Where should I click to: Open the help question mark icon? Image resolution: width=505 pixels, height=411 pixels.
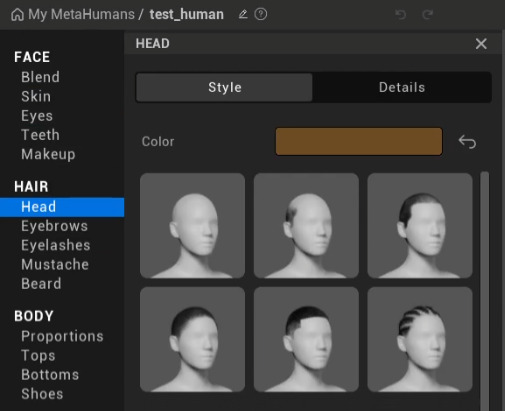click(261, 14)
